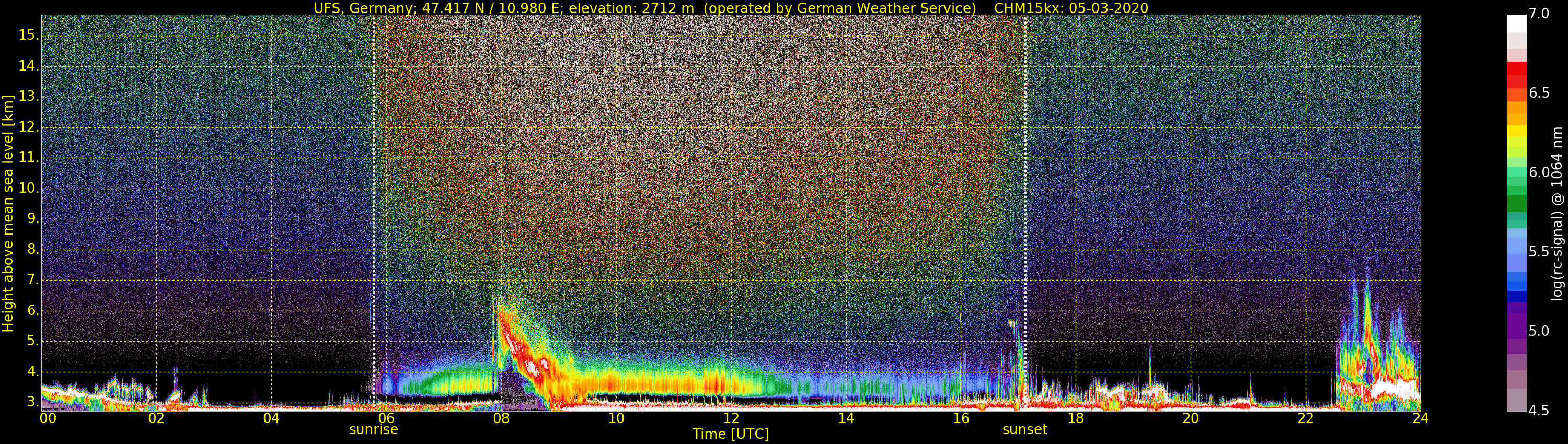This screenshot has height=444, width=1568.
Task: Click the height axis tick '10.'
Action: 29,188
